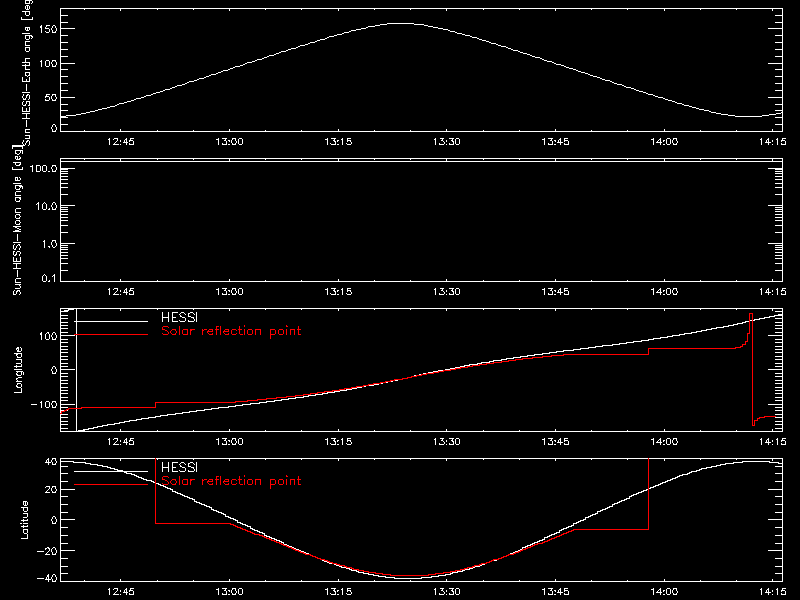Click 13:00 under the Sun-HESSI-Earth plot
This screenshot has width=800, height=600.
(230, 142)
